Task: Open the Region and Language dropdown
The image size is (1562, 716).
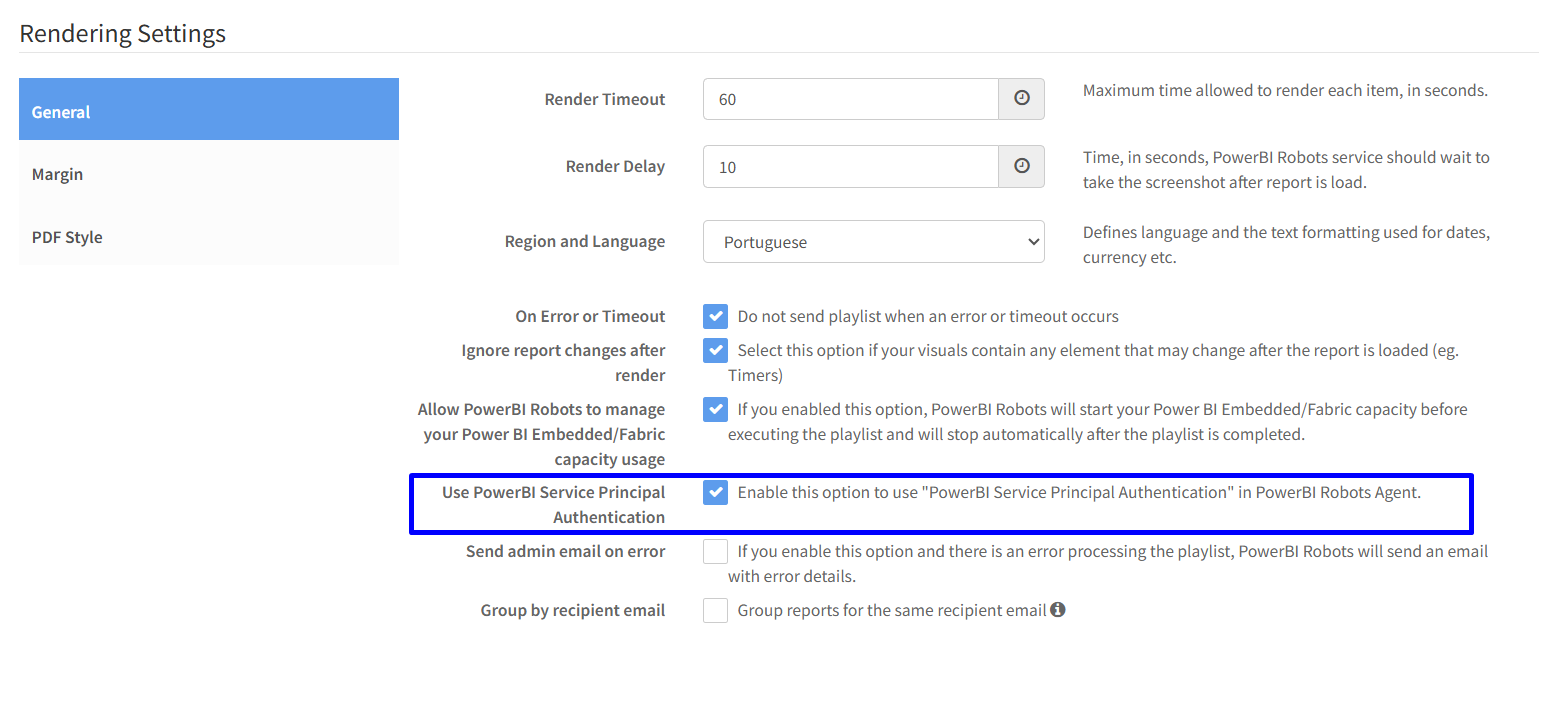Action: (873, 242)
